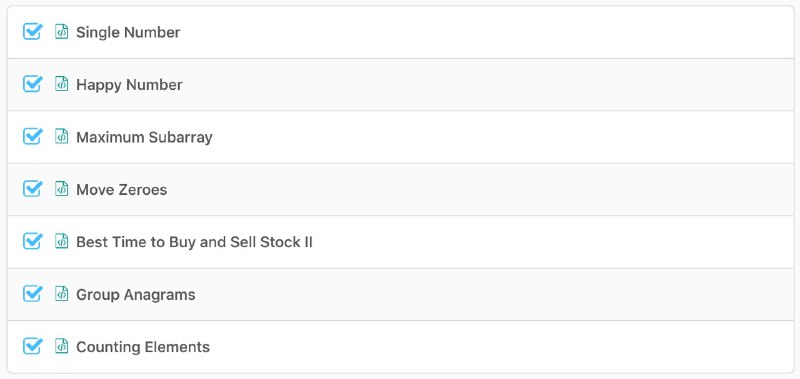
Task: Click the code file icon beside Counting Elements
Action: click(x=62, y=346)
